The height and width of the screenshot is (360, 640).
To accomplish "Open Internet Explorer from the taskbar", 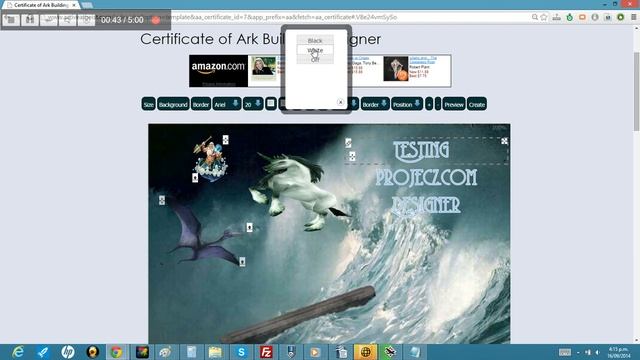I will point(18,352).
